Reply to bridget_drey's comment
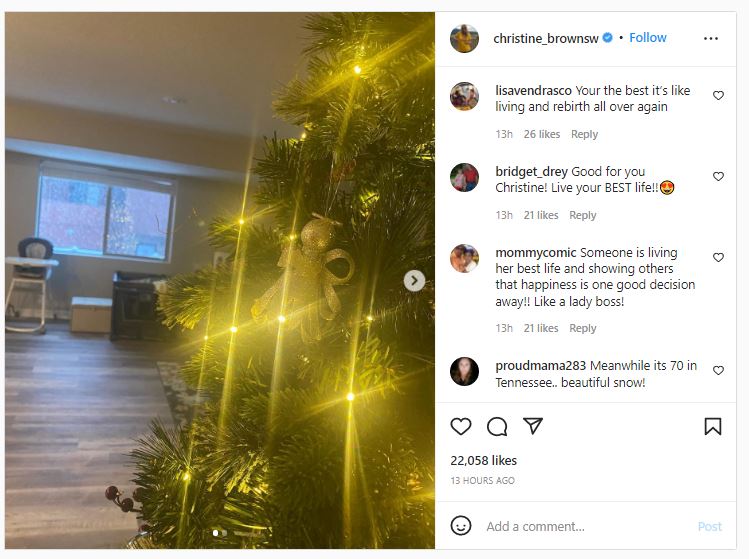The width and height of the screenshot is (749, 559). click(x=583, y=215)
